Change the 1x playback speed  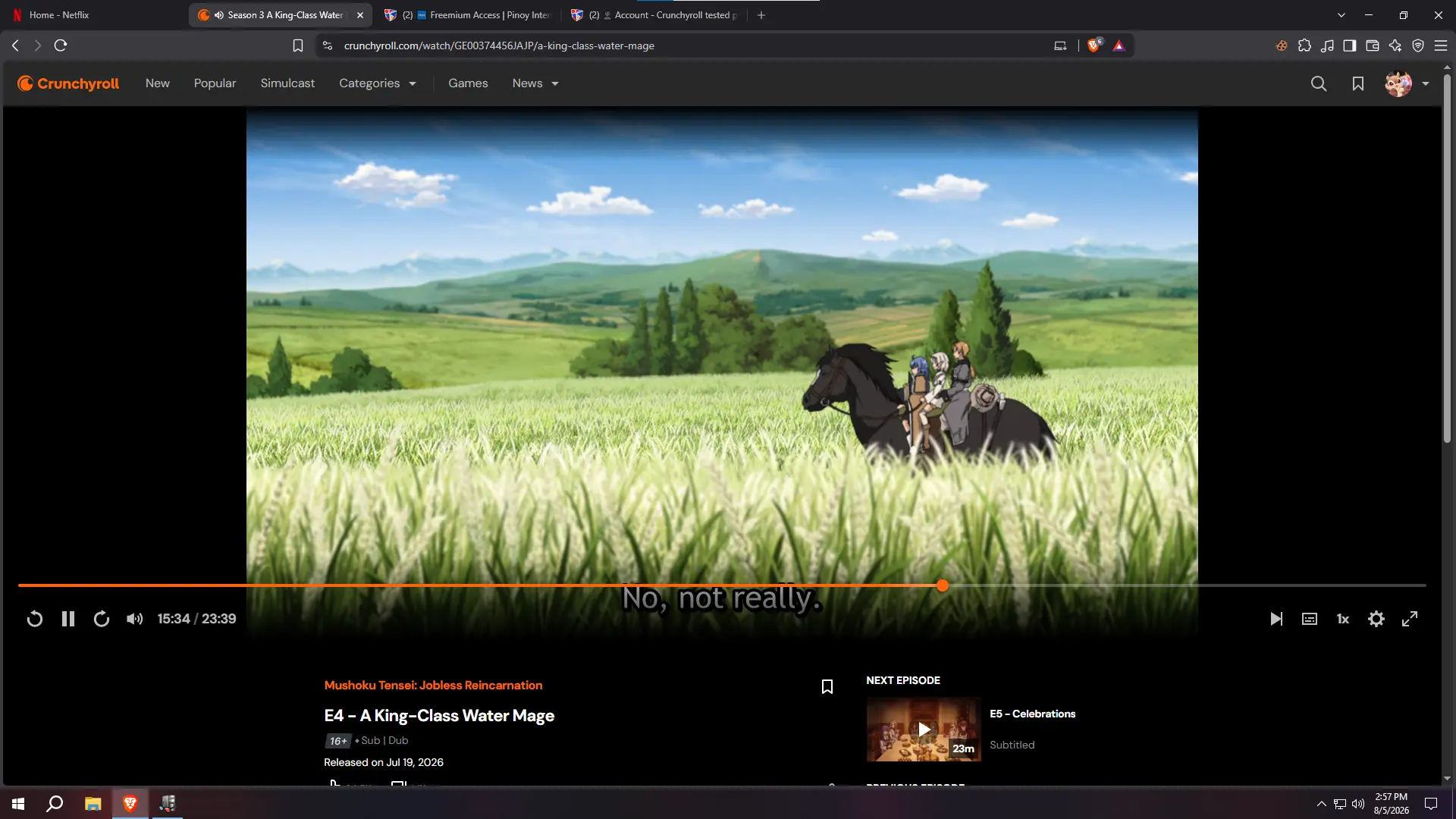[x=1343, y=619]
